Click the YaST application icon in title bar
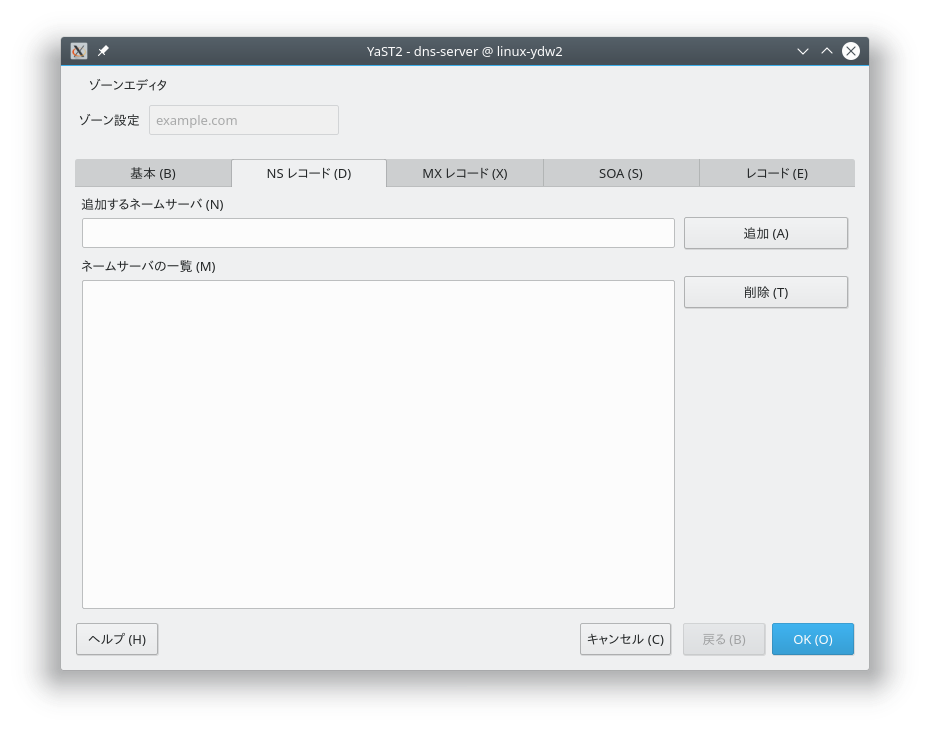The width and height of the screenshot is (930, 731). point(79,51)
